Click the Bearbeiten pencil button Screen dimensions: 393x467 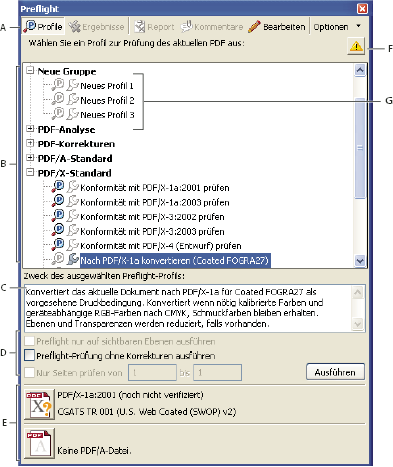click(276, 27)
